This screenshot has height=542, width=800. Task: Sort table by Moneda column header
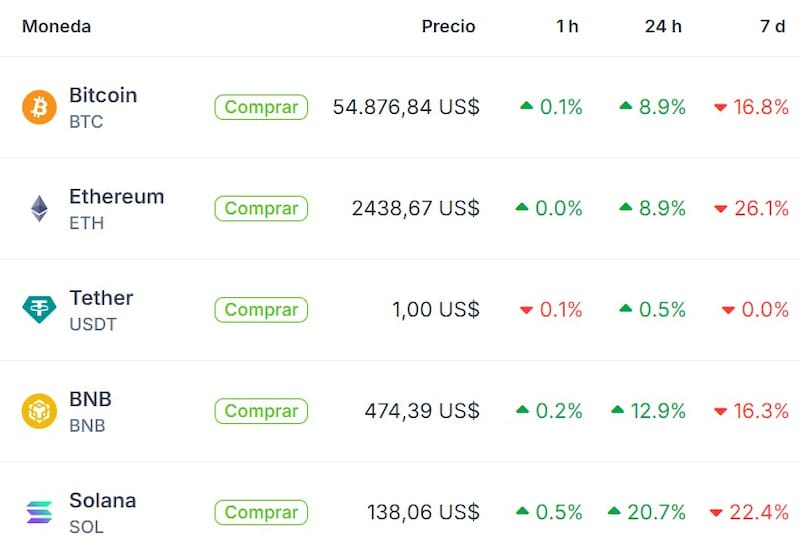pos(56,27)
